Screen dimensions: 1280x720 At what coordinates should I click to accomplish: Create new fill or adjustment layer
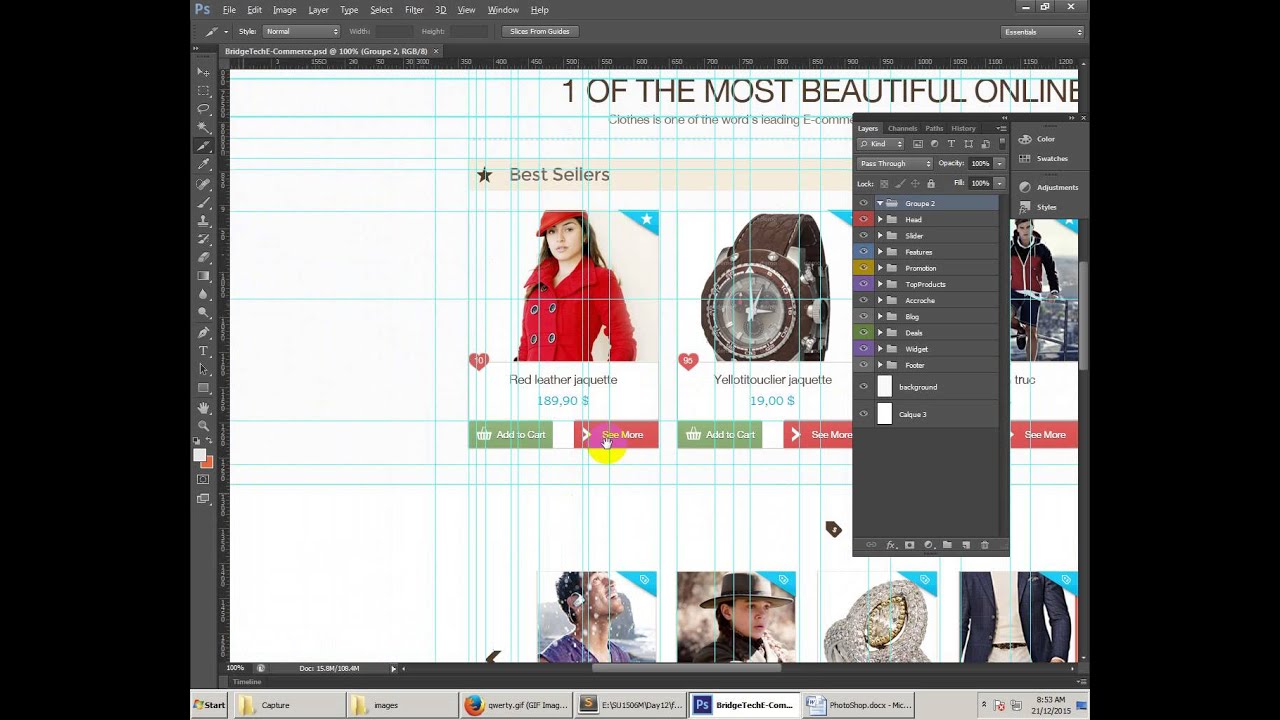point(928,545)
